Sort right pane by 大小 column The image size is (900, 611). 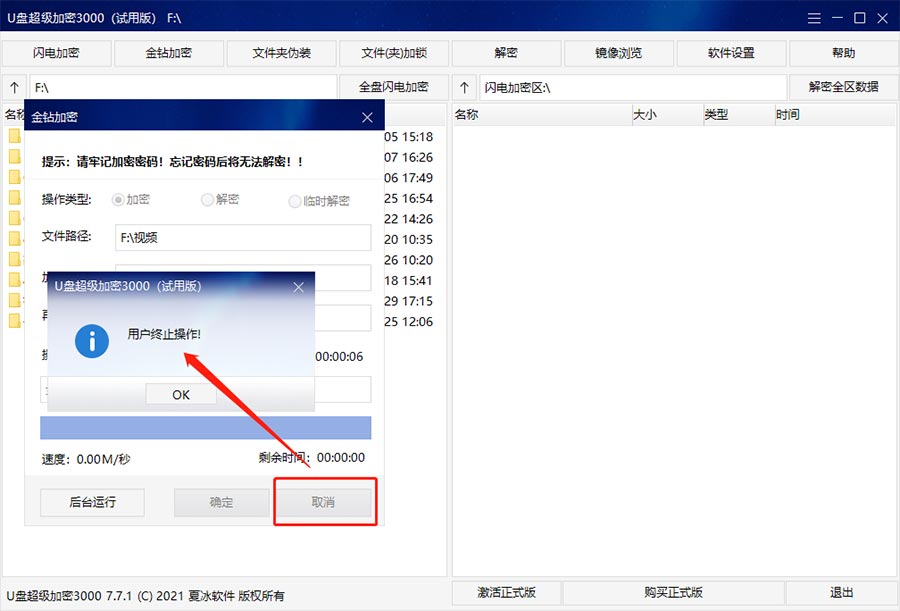pos(668,115)
